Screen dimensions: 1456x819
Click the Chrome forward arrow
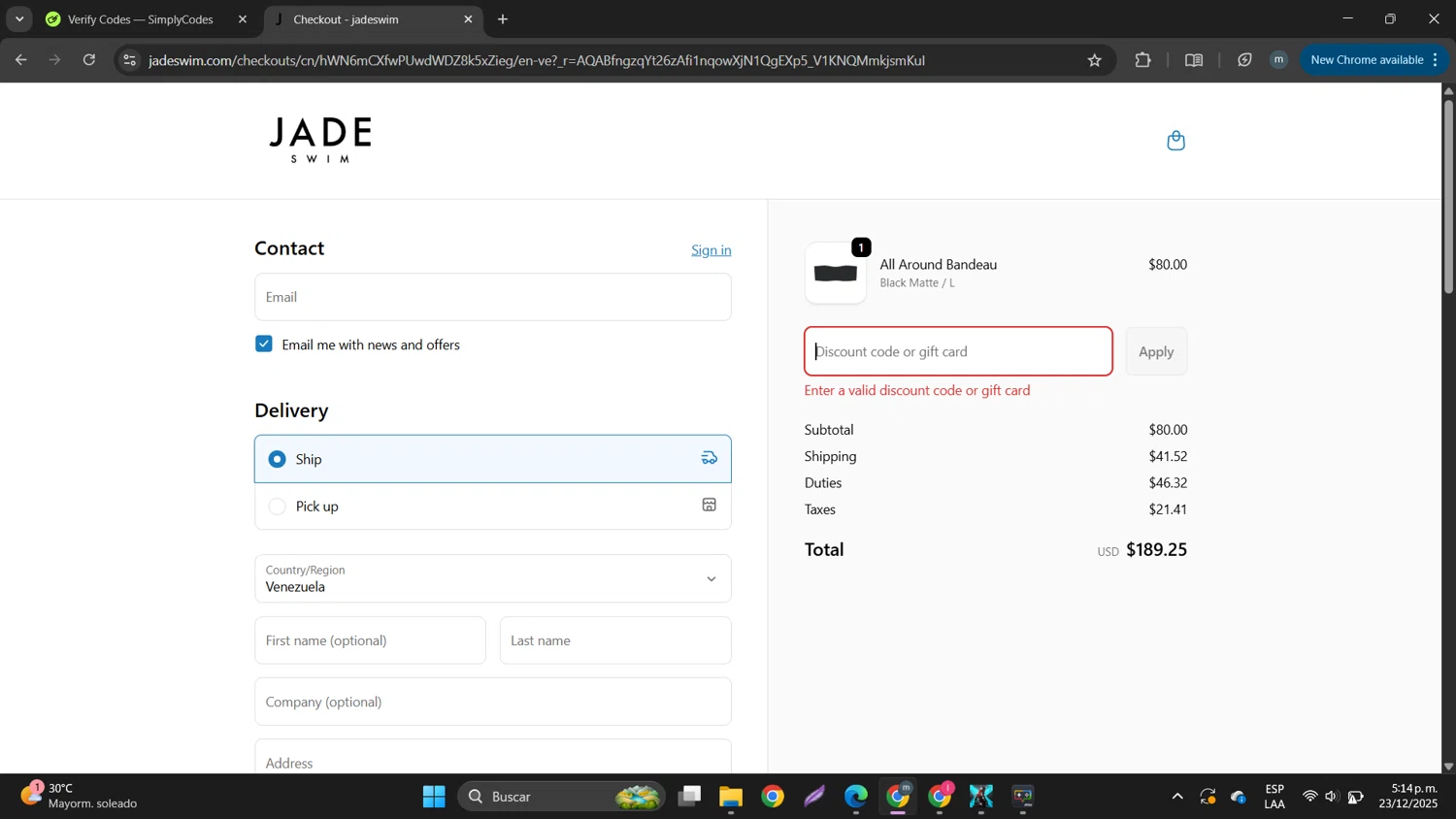point(55,60)
